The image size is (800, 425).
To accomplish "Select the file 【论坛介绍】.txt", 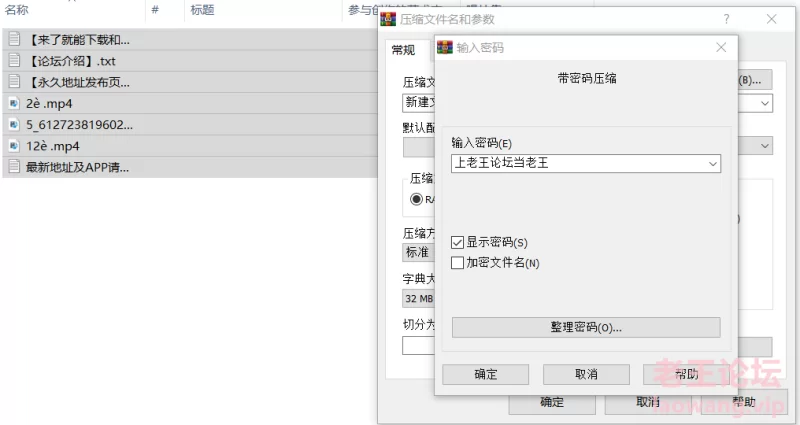I will [x=190, y=61].
